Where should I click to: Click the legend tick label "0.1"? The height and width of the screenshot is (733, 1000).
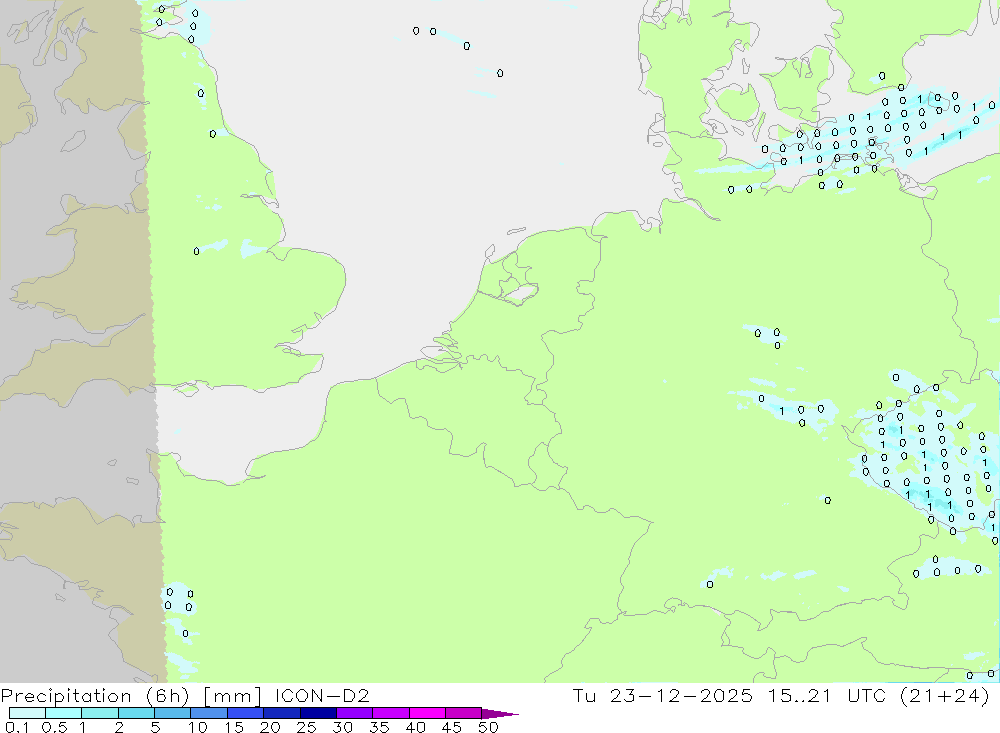click(16, 727)
